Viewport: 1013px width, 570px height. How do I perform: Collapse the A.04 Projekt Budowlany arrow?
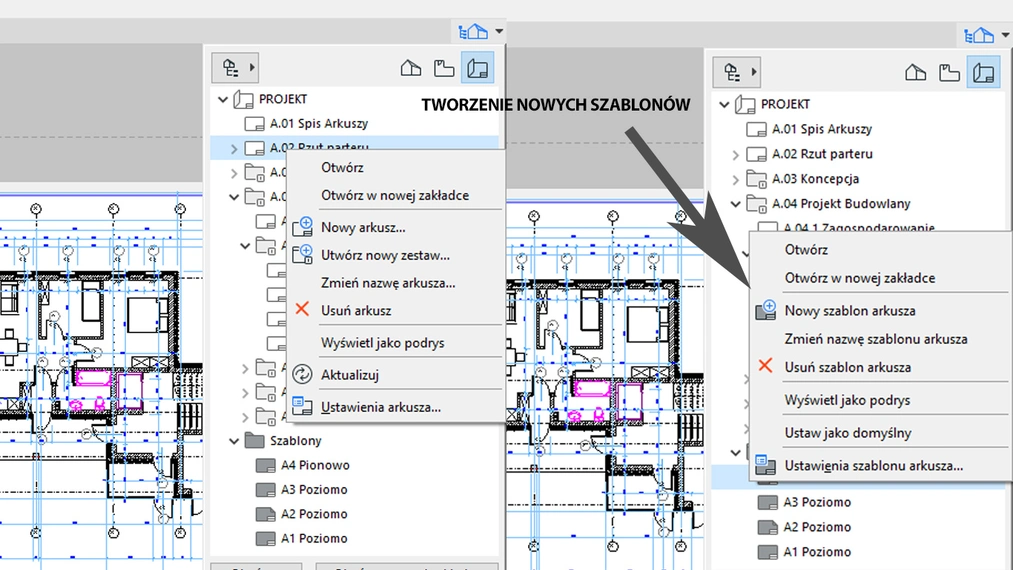coord(736,204)
